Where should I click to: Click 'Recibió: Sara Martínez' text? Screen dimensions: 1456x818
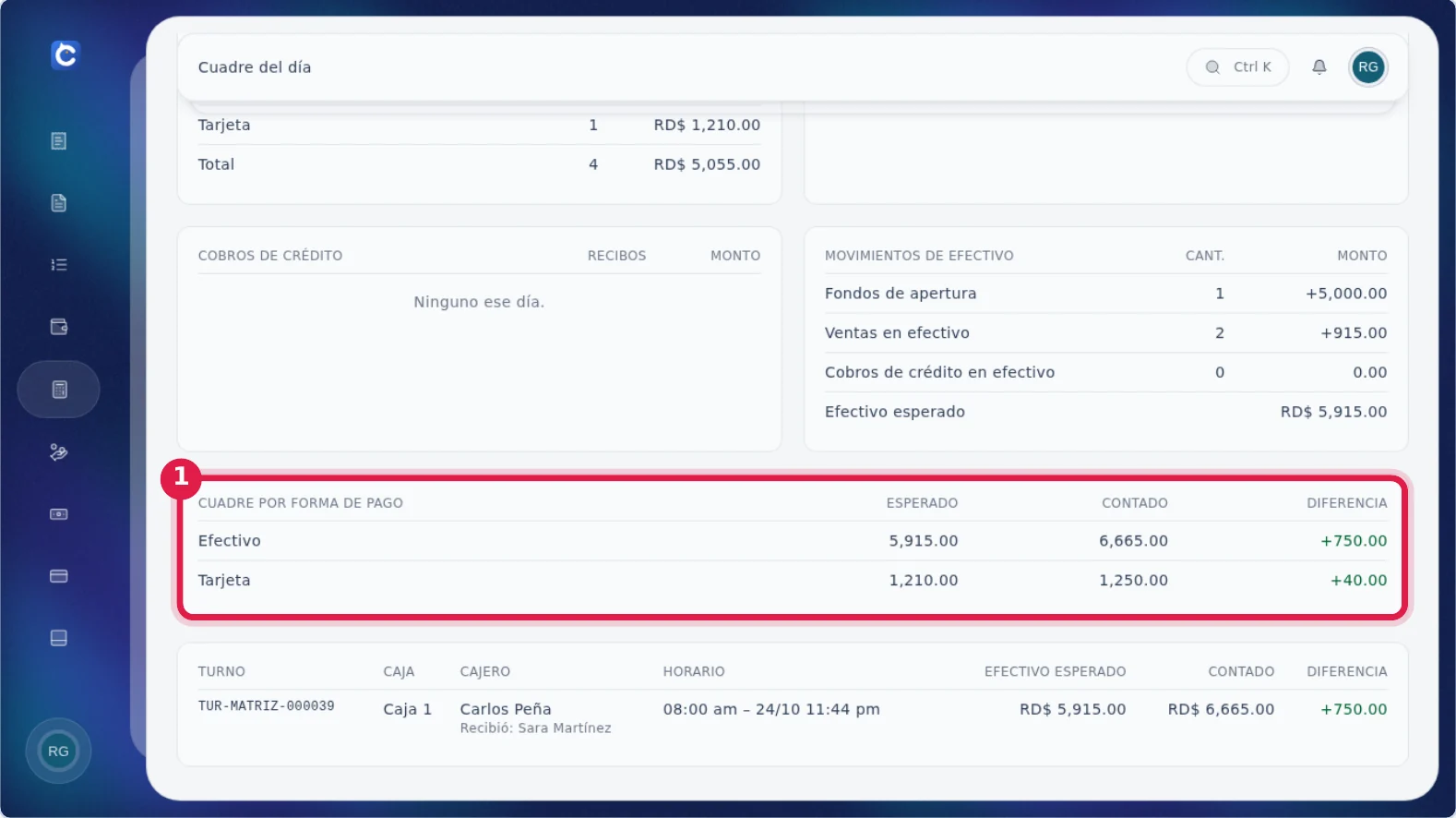[x=535, y=728]
